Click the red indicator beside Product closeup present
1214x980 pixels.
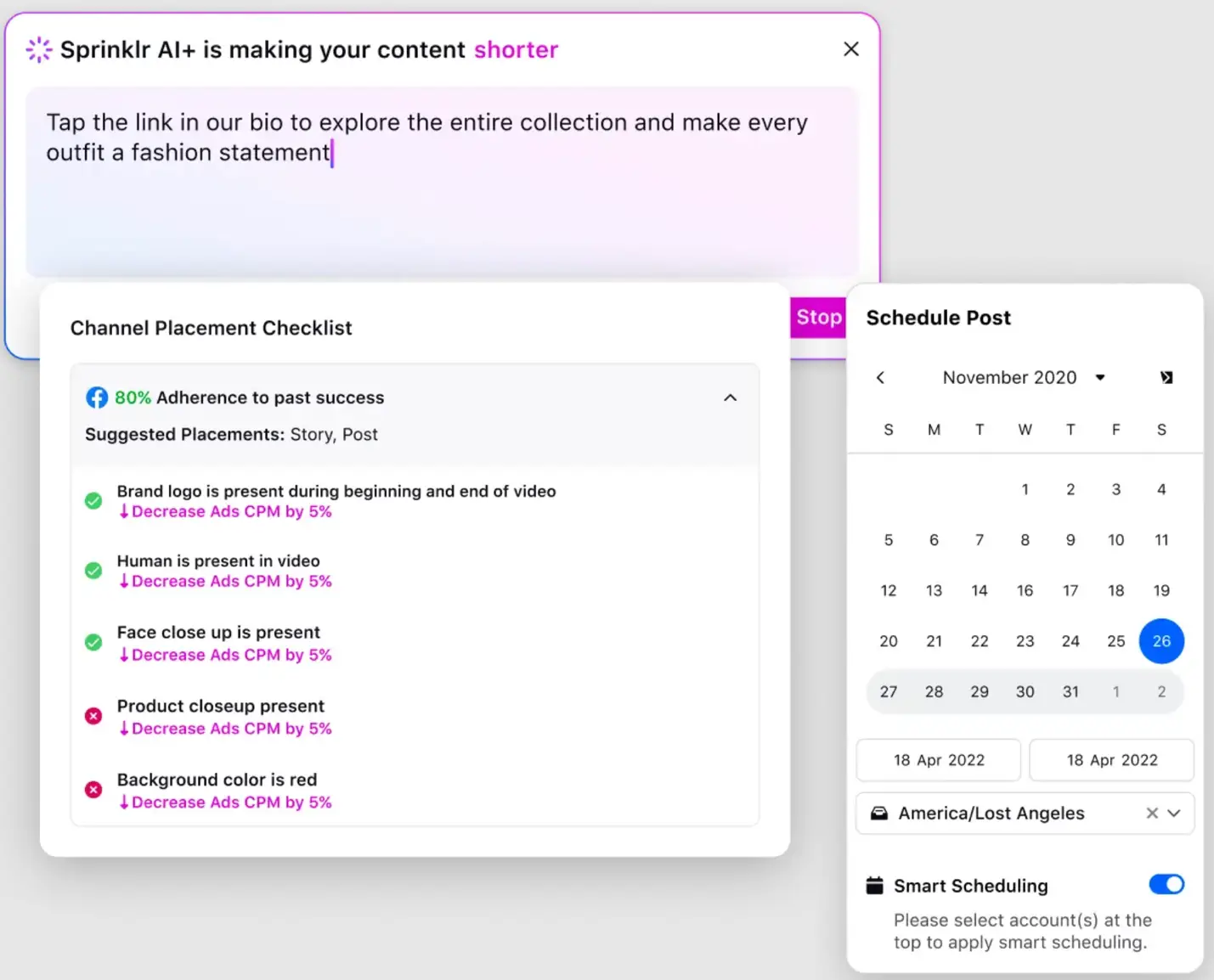pos(93,716)
